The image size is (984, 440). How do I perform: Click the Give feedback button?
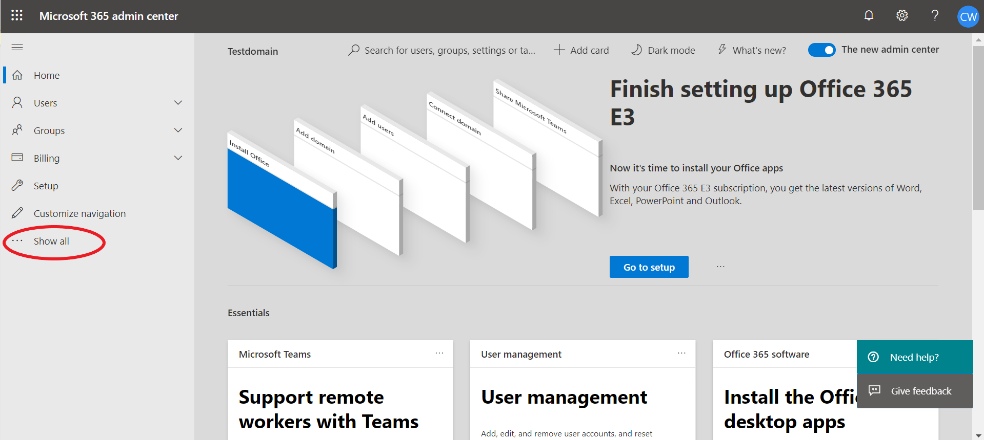pyautogui.click(x=914, y=391)
